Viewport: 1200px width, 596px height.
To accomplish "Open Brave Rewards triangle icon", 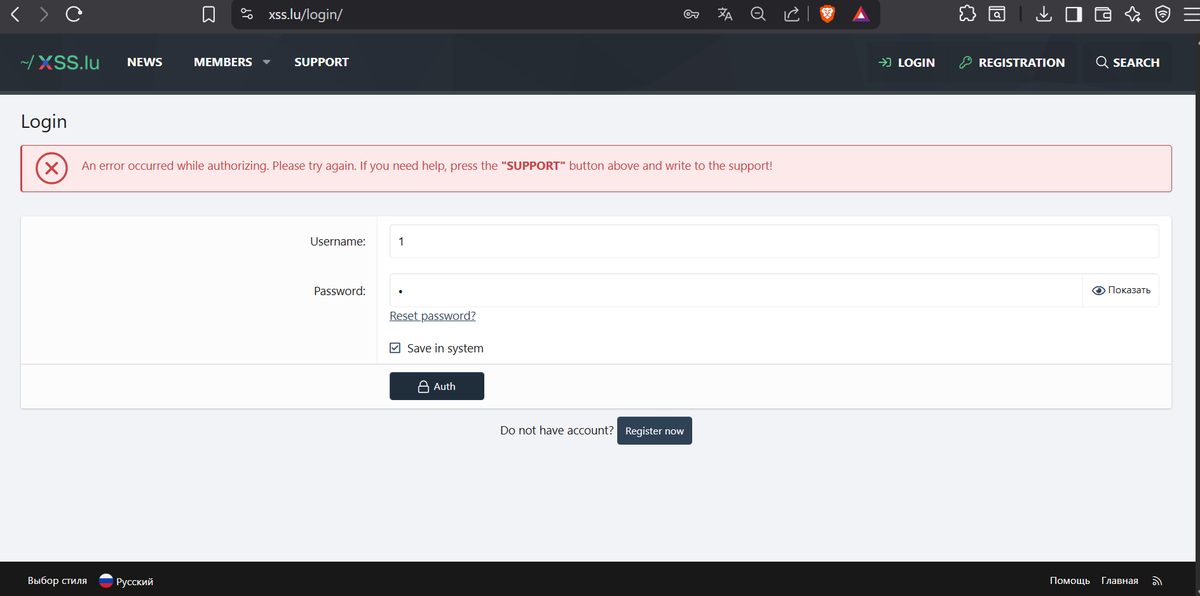I will 860,14.
